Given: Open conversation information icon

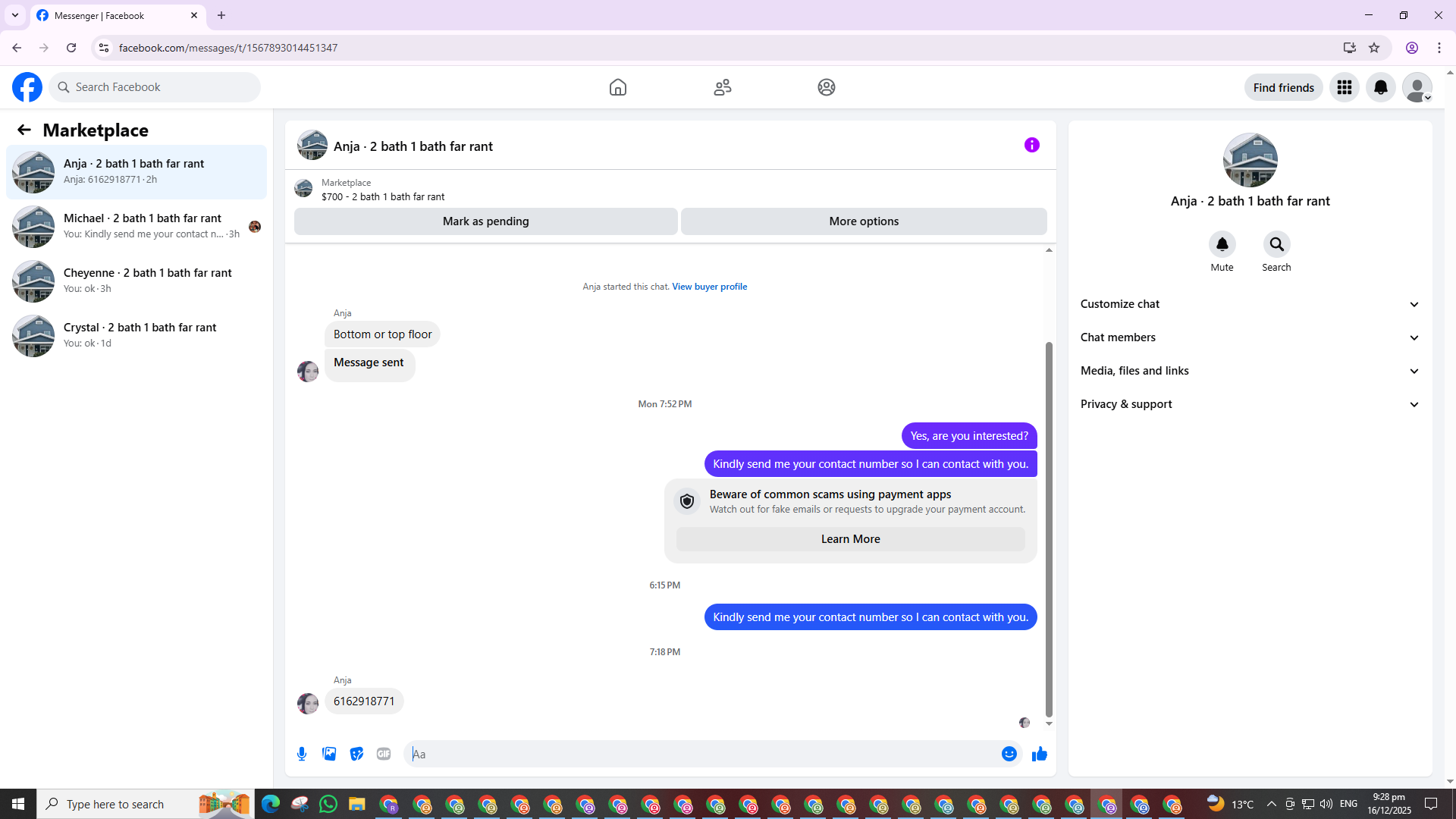Looking at the screenshot, I should [x=1032, y=145].
